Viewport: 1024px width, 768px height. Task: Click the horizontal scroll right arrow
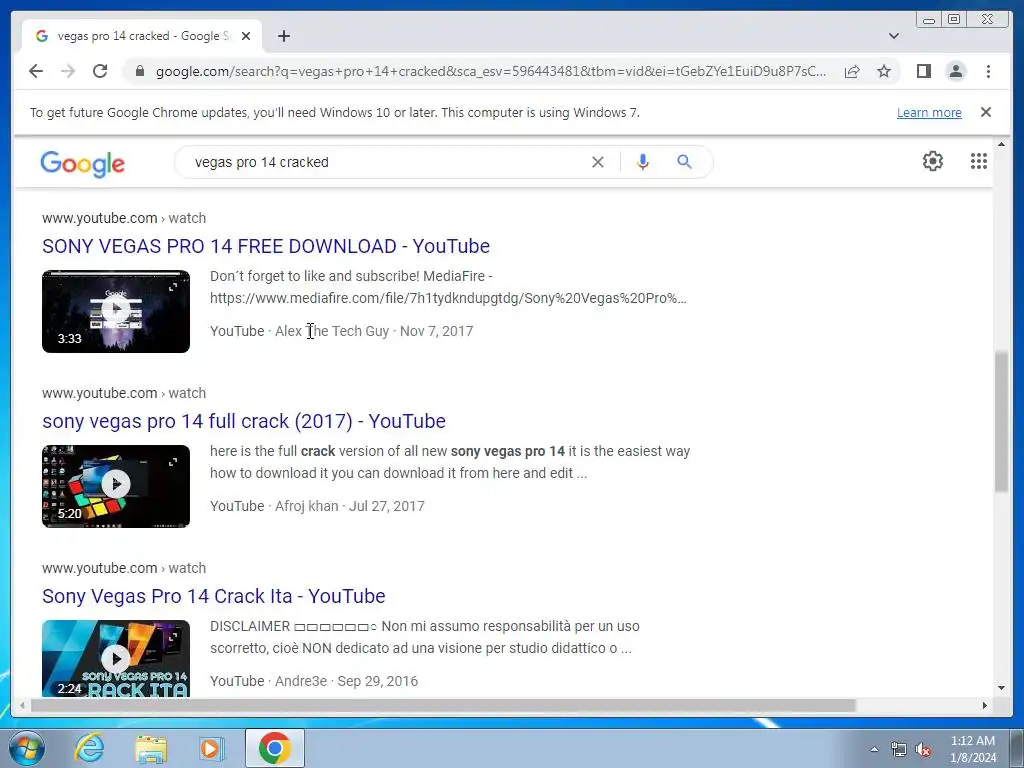[x=985, y=705]
